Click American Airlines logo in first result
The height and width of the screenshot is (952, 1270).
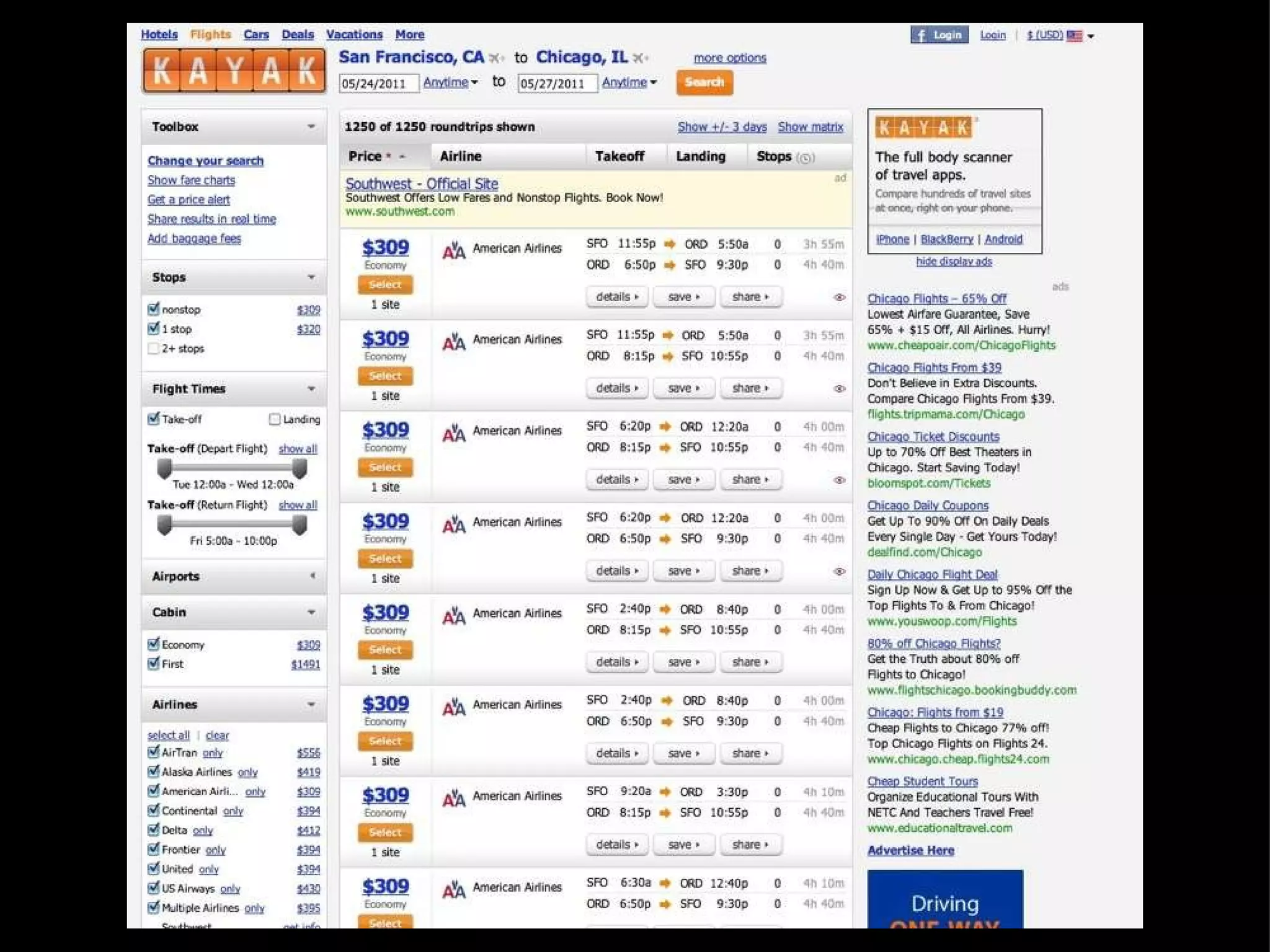pyautogui.click(x=454, y=250)
